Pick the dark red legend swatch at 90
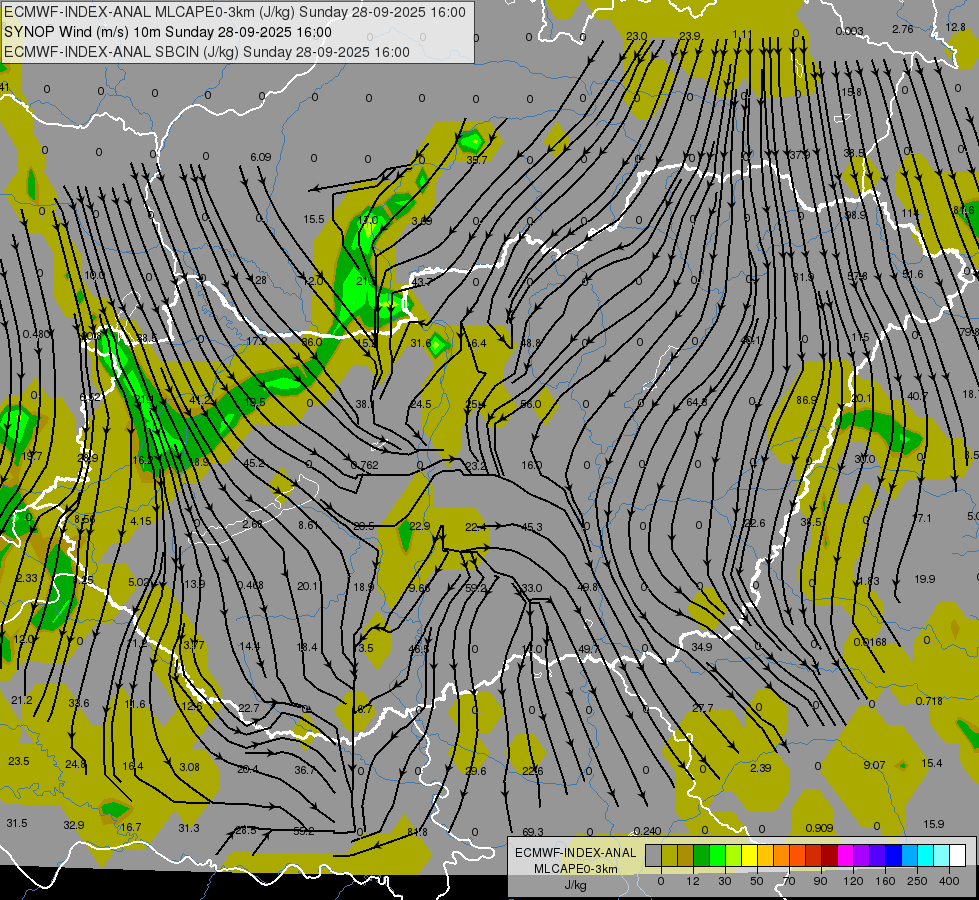Screen dimensions: 979x900 pos(829,856)
